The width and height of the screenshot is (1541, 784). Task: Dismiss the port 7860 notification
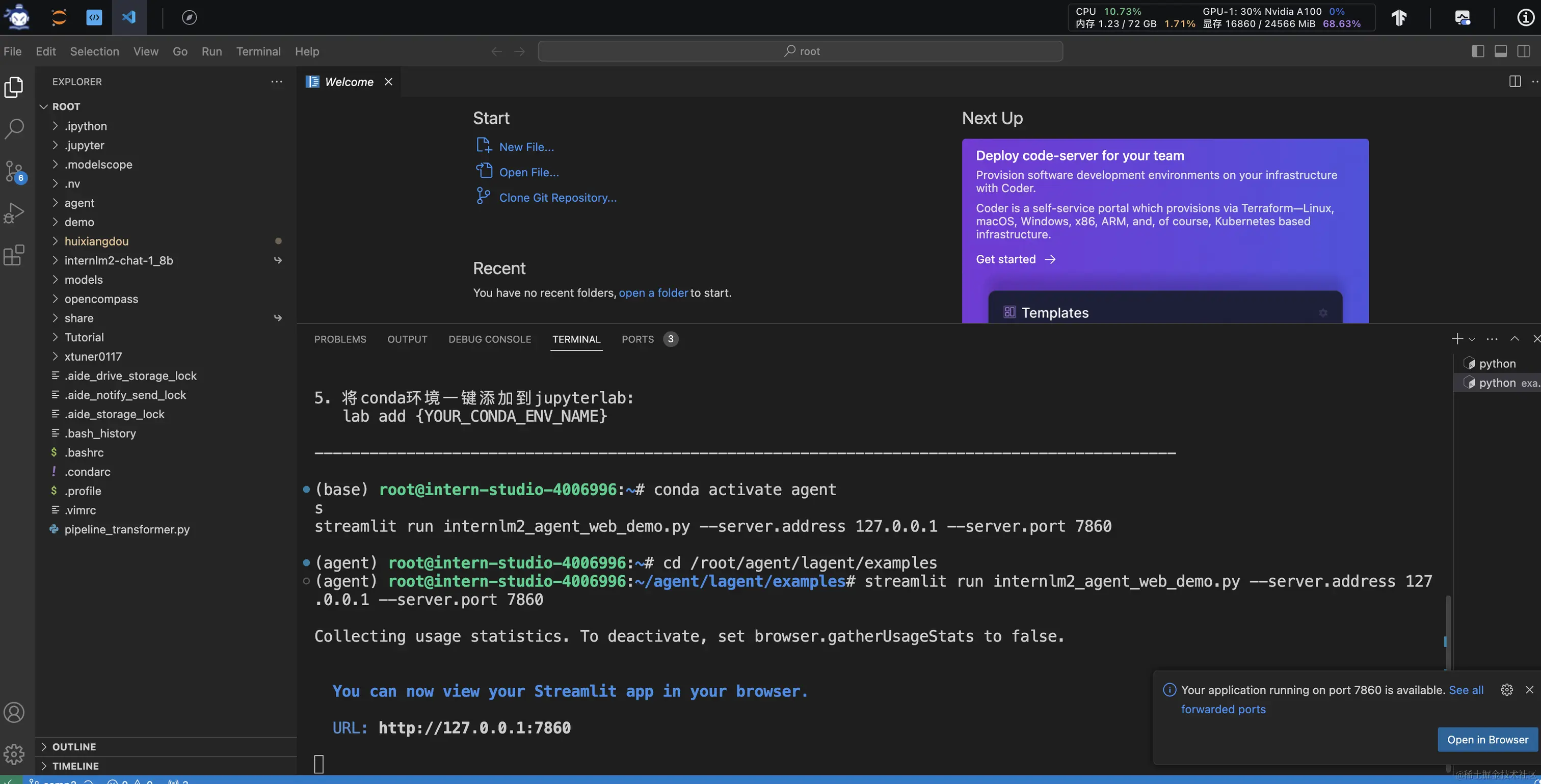(1530, 690)
